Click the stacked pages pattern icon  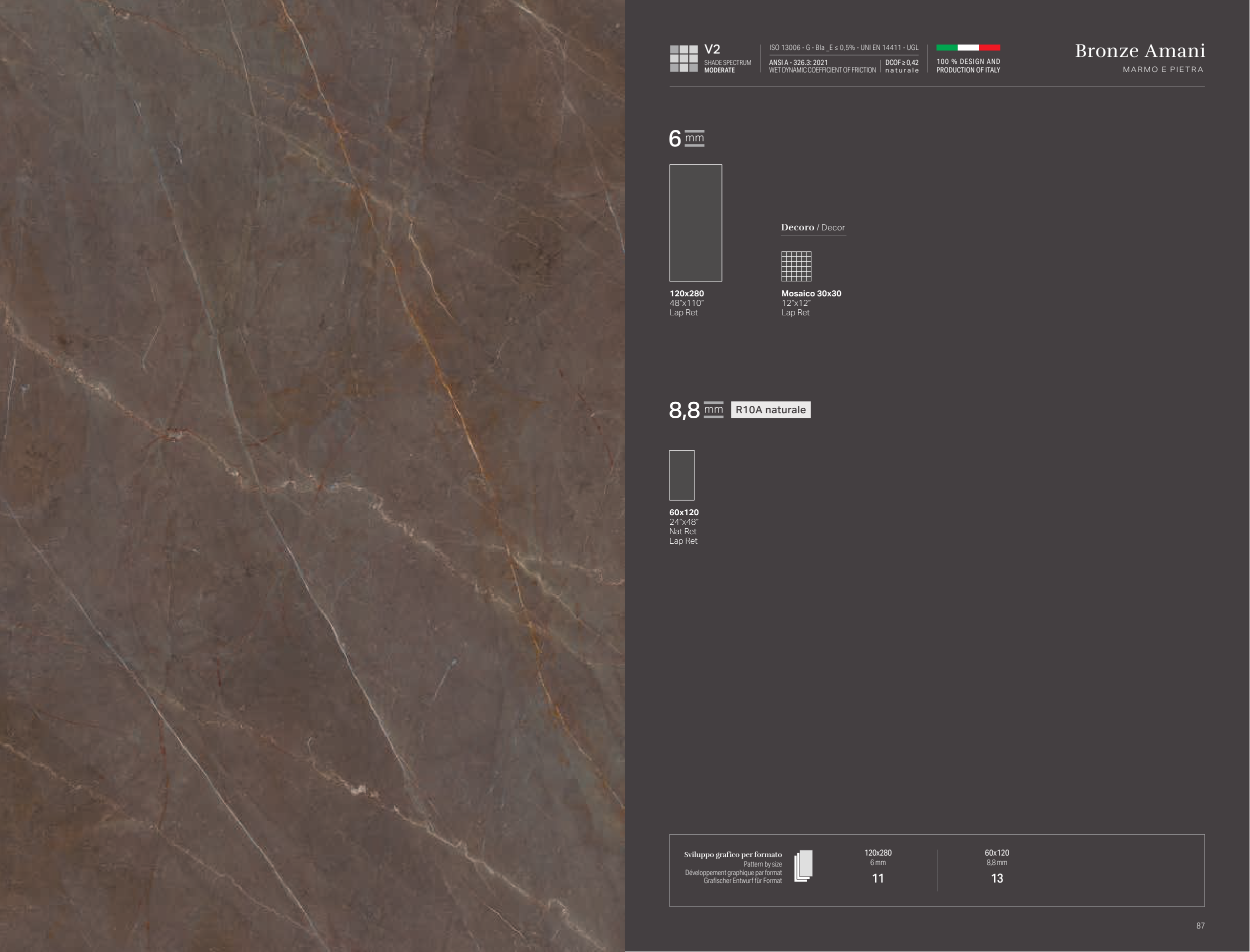pyautogui.click(x=803, y=866)
